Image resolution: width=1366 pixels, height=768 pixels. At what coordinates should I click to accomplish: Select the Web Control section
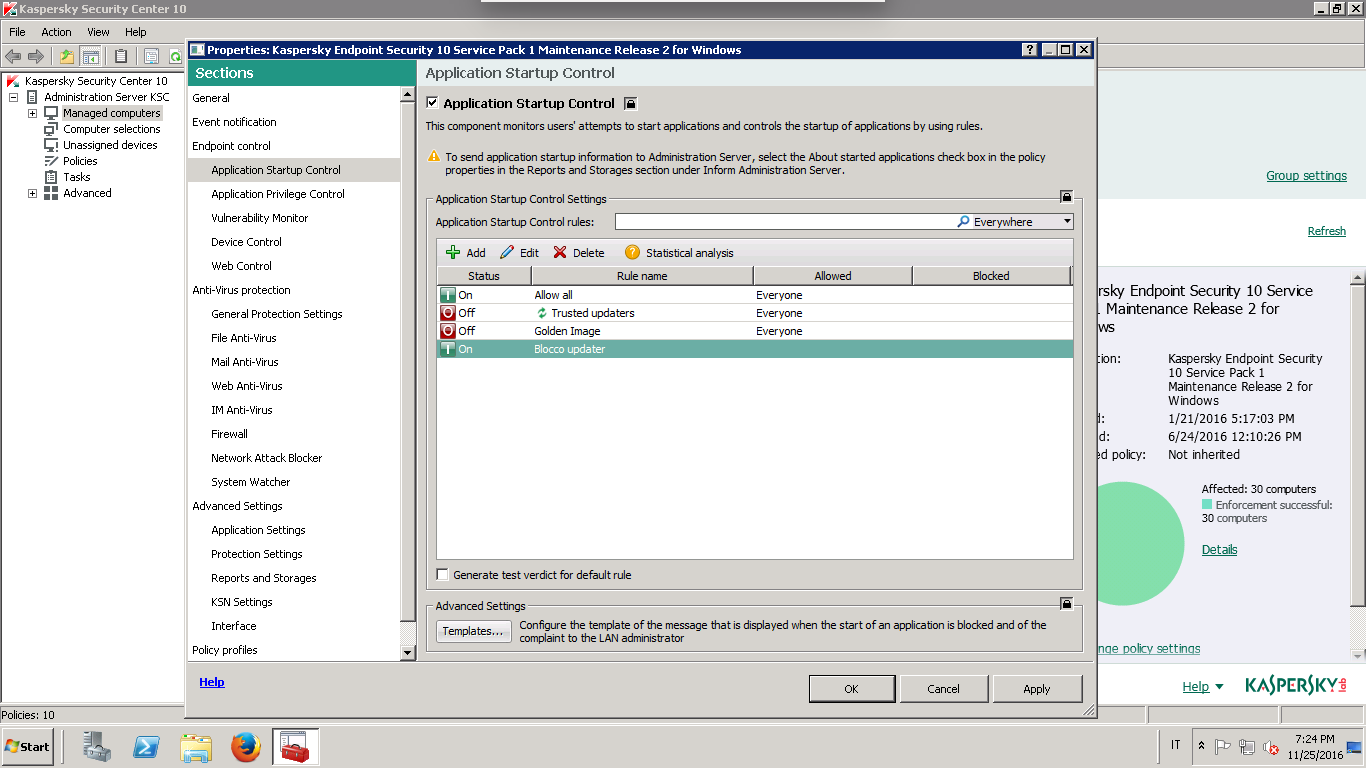point(241,266)
